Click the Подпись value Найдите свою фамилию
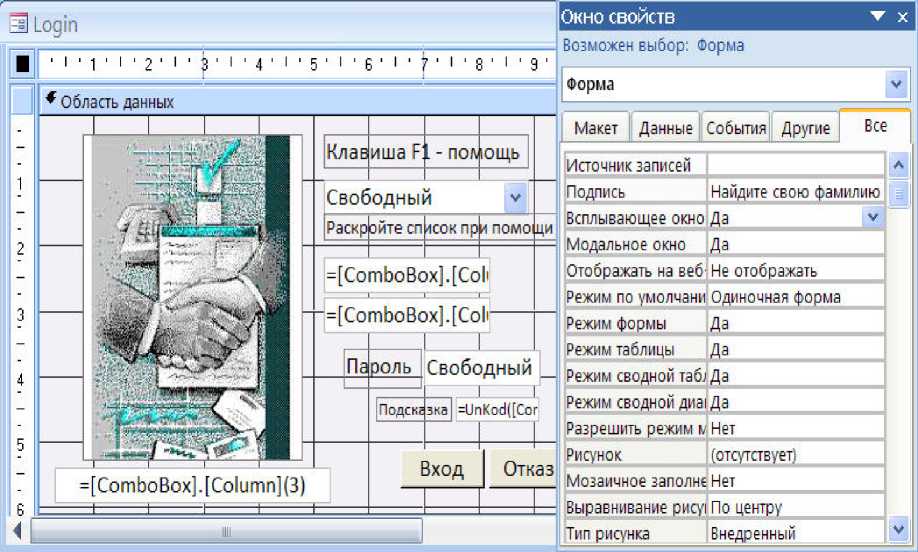The height and width of the screenshot is (552, 918). tap(796, 191)
